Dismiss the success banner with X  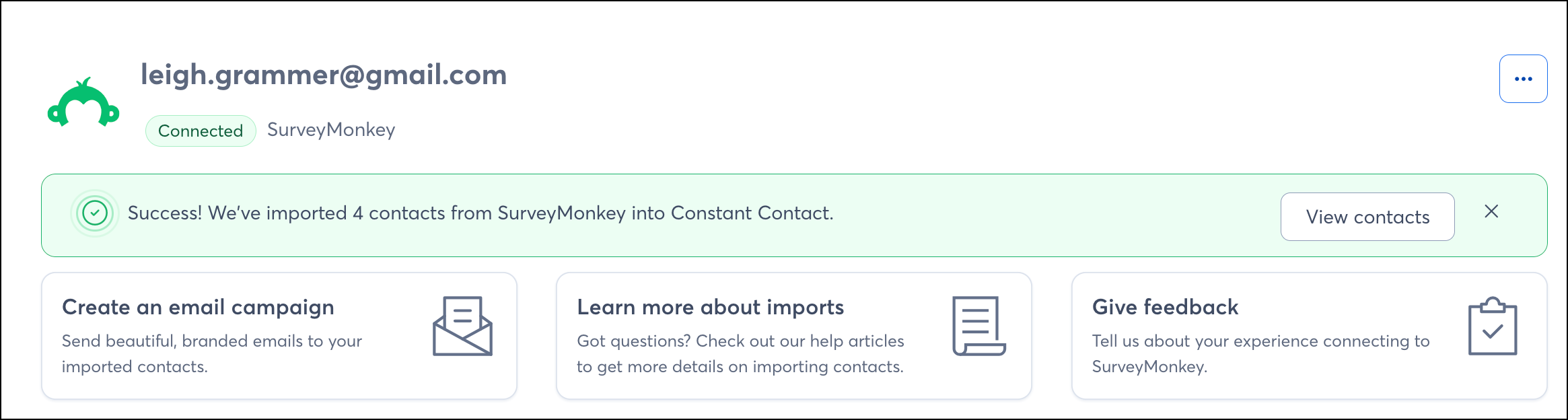tap(1491, 211)
